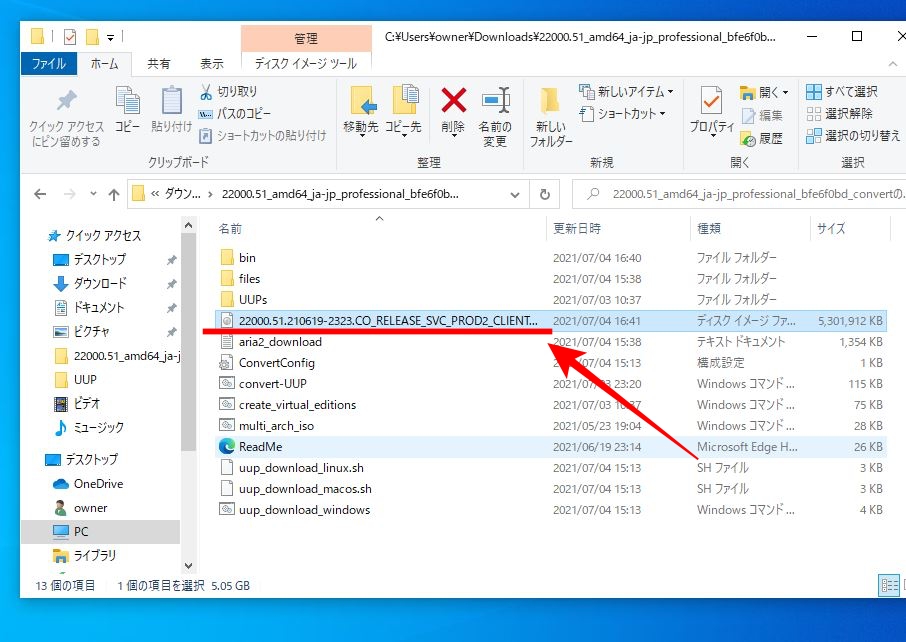Click the Back navigation arrow

[x=40, y=194]
